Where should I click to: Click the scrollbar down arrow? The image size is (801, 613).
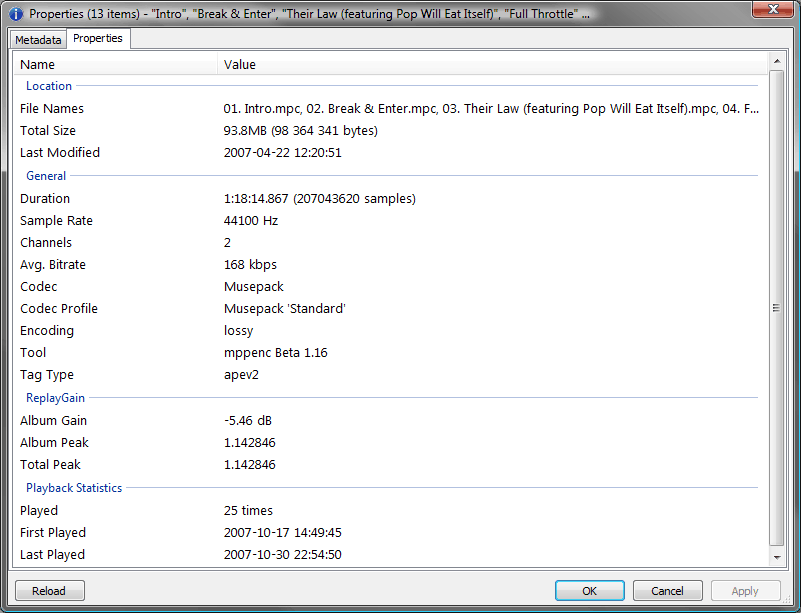click(x=776, y=556)
